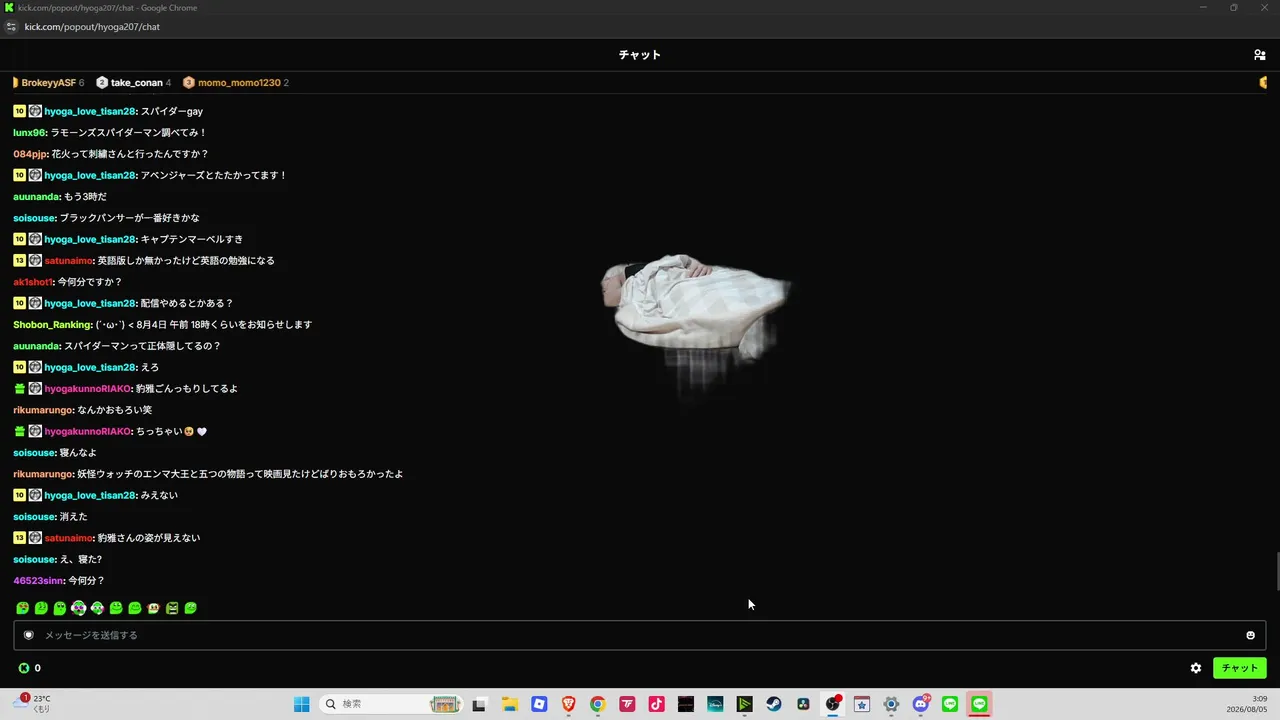Click message 'キャプテンマーベルすき'
This screenshot has height=720, width=1280.
click(192, 239)
